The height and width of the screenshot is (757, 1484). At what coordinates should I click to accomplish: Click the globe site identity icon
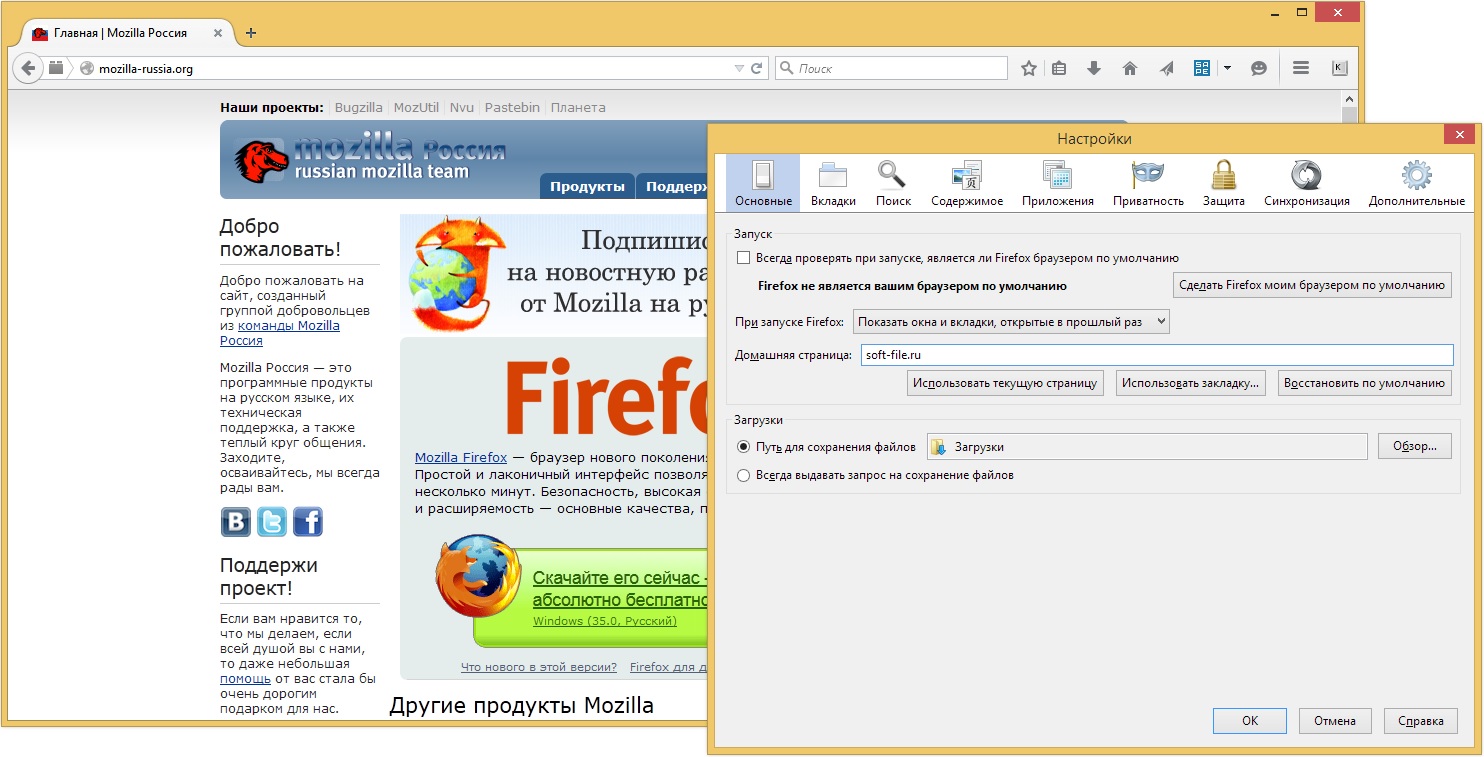86,69
